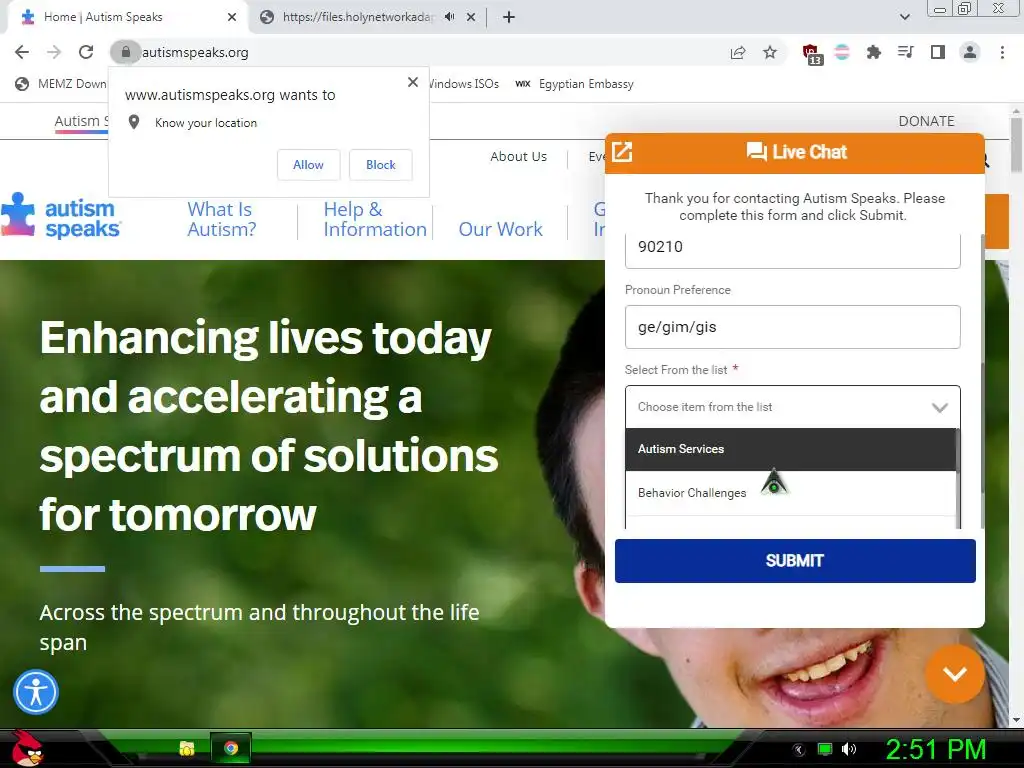
Task: Click the Chrome icon in the taskbar
Action: point(231,748)
